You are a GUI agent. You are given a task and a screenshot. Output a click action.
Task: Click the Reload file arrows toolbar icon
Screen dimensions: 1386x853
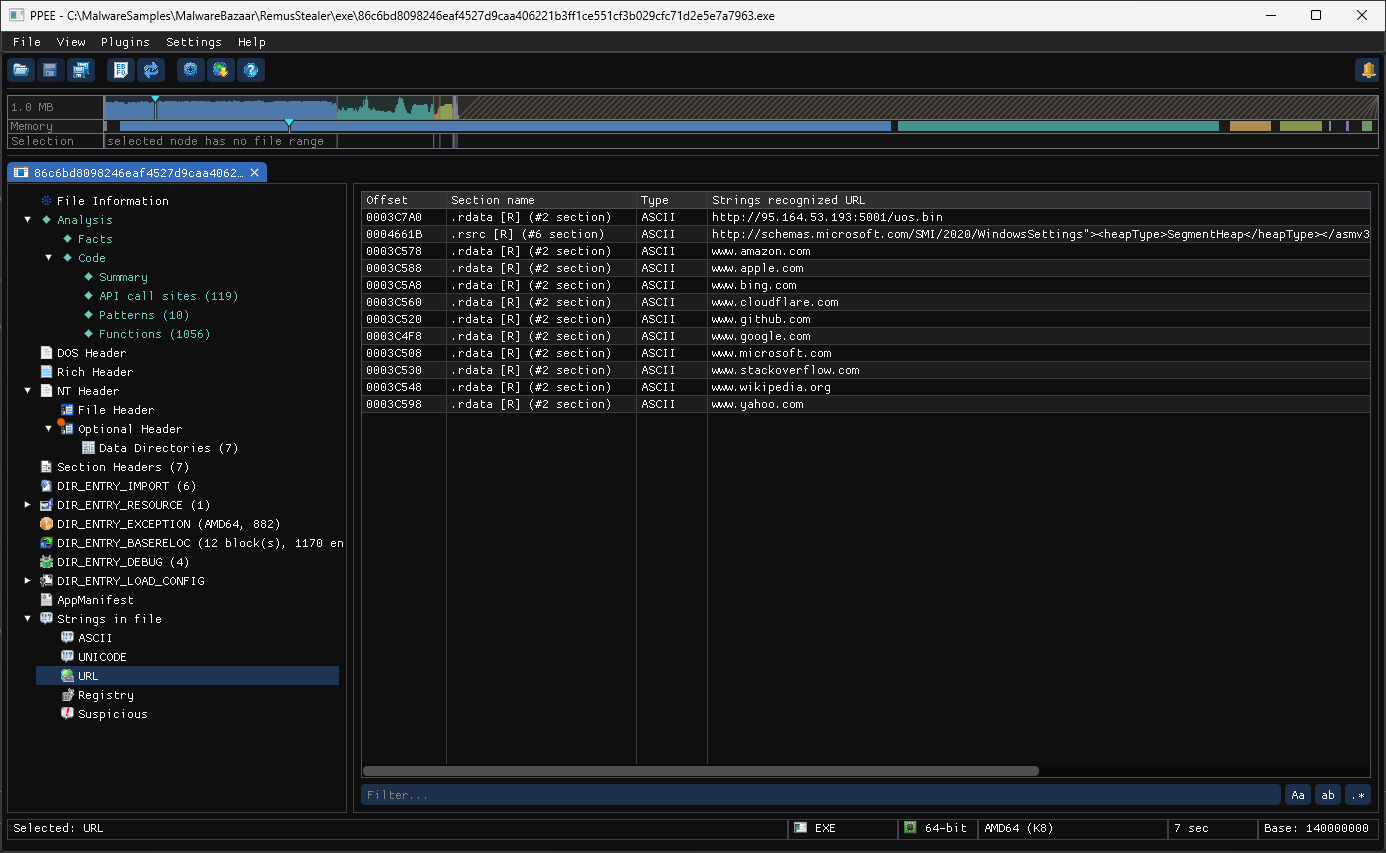[x=151, y=70]
